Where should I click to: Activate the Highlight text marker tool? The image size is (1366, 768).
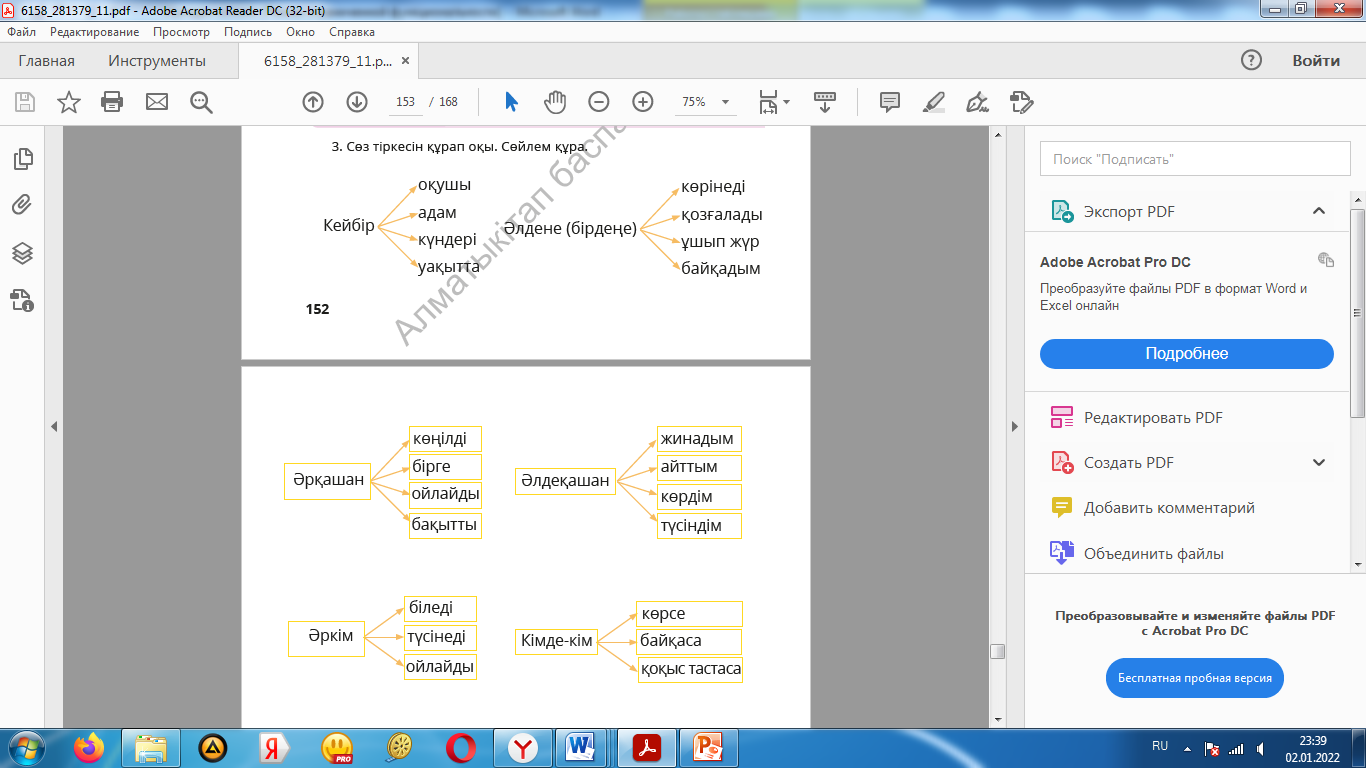click(x=933, y=102)
